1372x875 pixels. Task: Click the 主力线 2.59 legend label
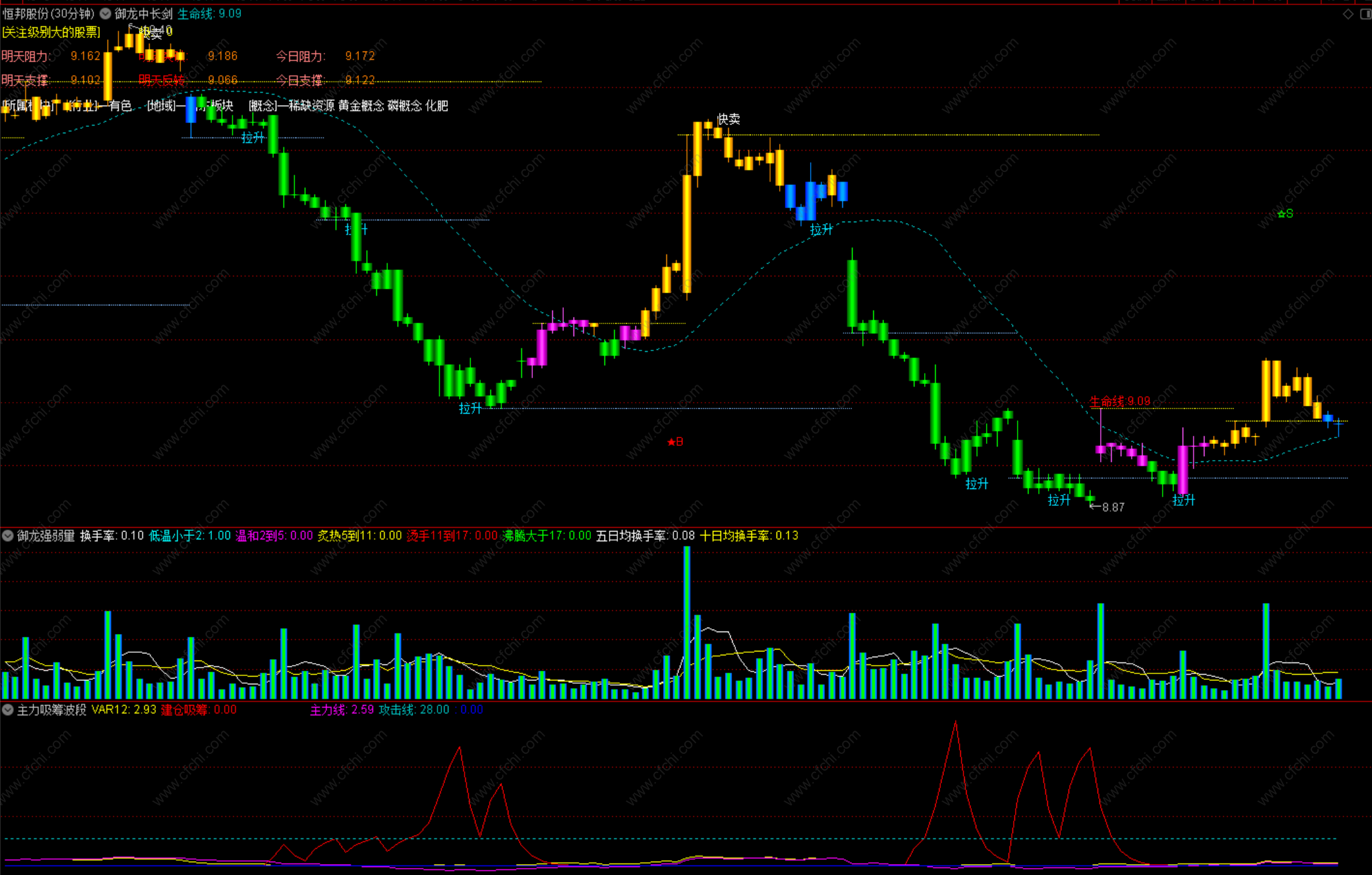(x=342, y=709)
